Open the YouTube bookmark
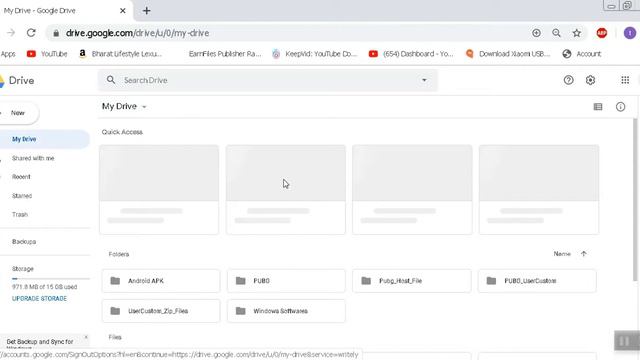This screenshot has height=360, width=640. [47, 54]
